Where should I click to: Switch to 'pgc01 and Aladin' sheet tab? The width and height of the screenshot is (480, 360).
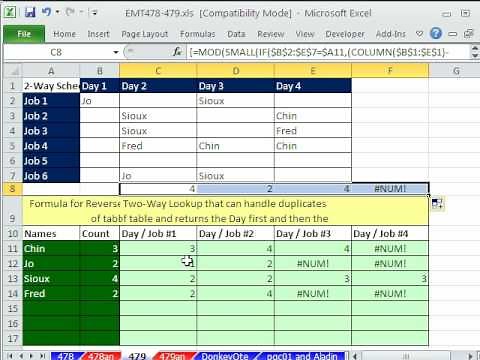302,356
